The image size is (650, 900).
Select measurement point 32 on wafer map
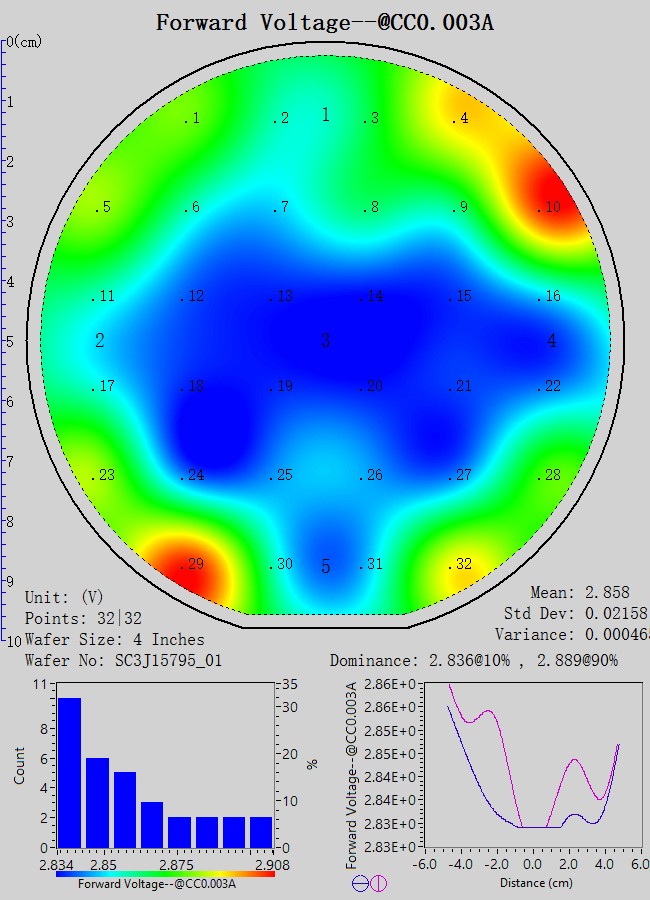tap(459, 565)
